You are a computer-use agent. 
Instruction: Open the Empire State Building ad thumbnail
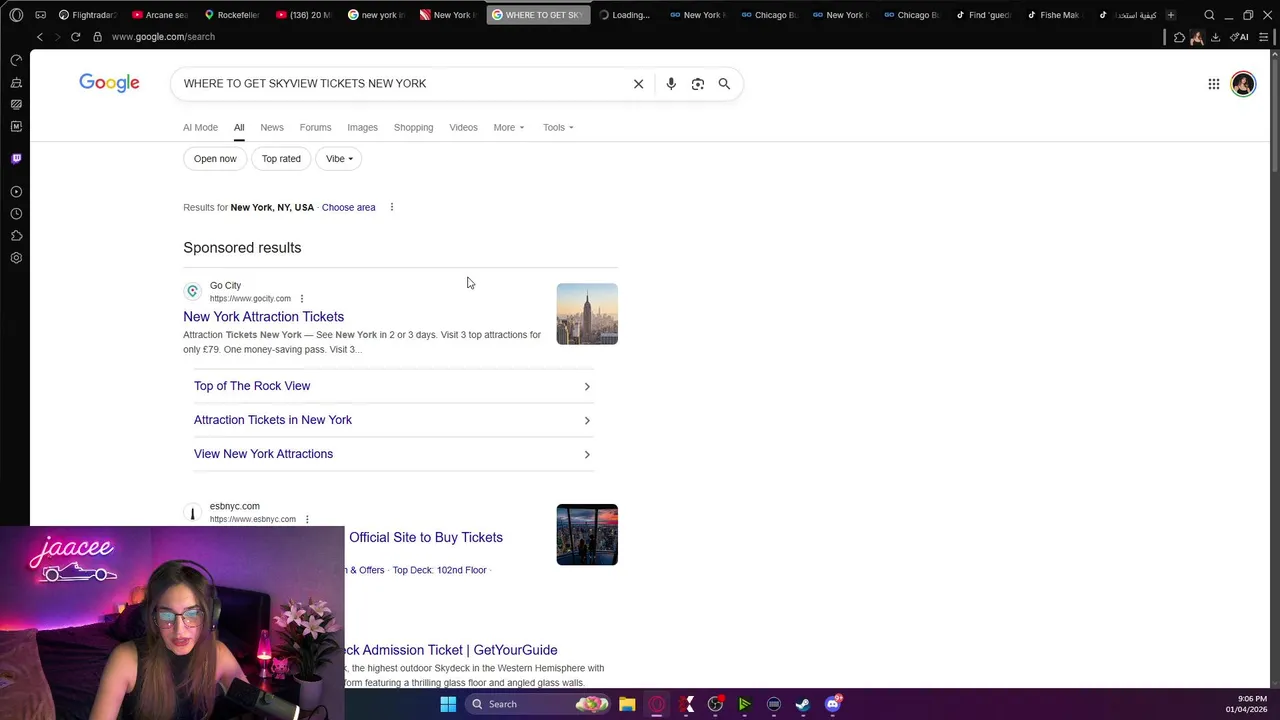[587, 314]
